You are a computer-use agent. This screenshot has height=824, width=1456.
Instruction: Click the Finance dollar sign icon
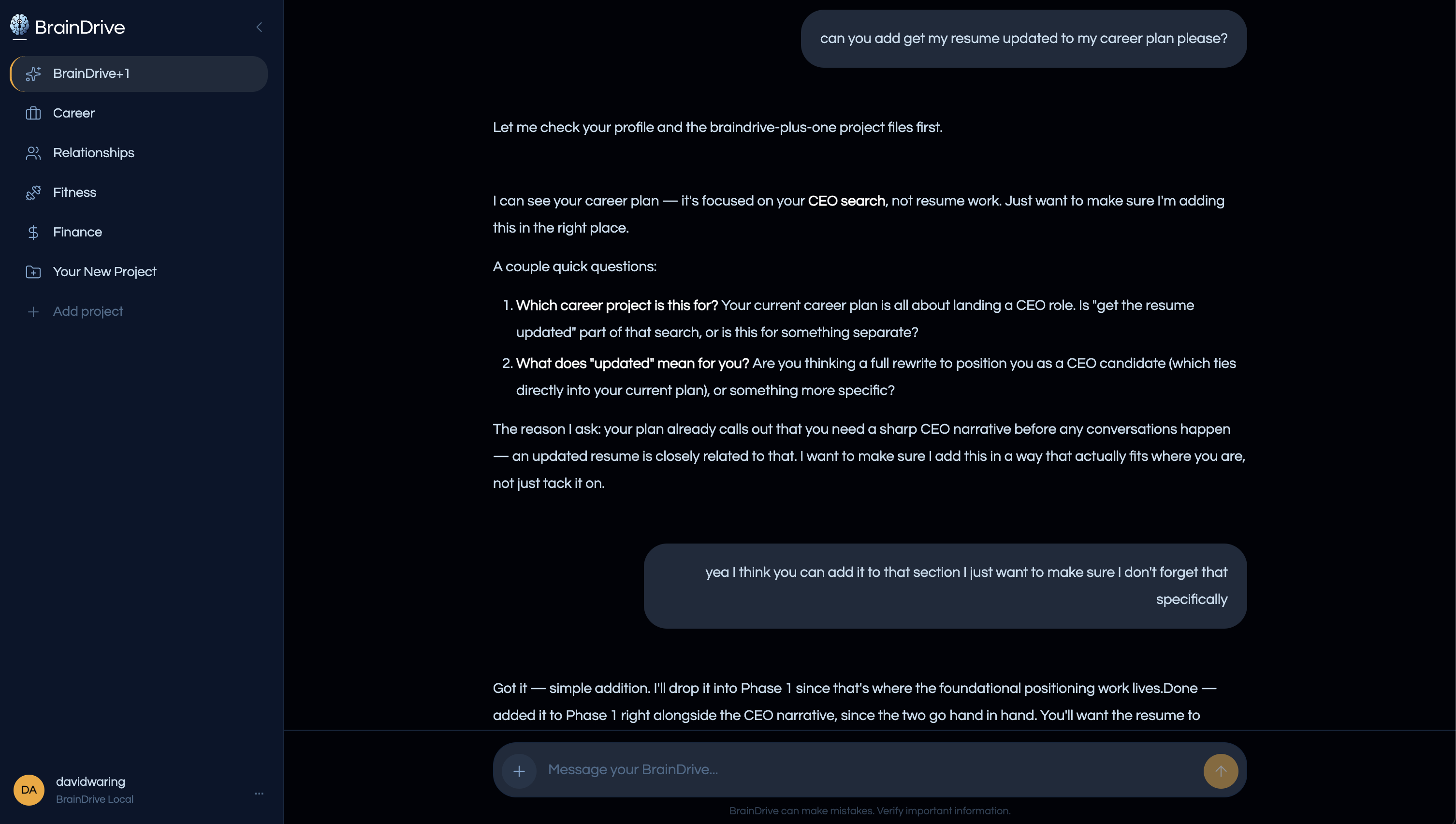[33, 232]
